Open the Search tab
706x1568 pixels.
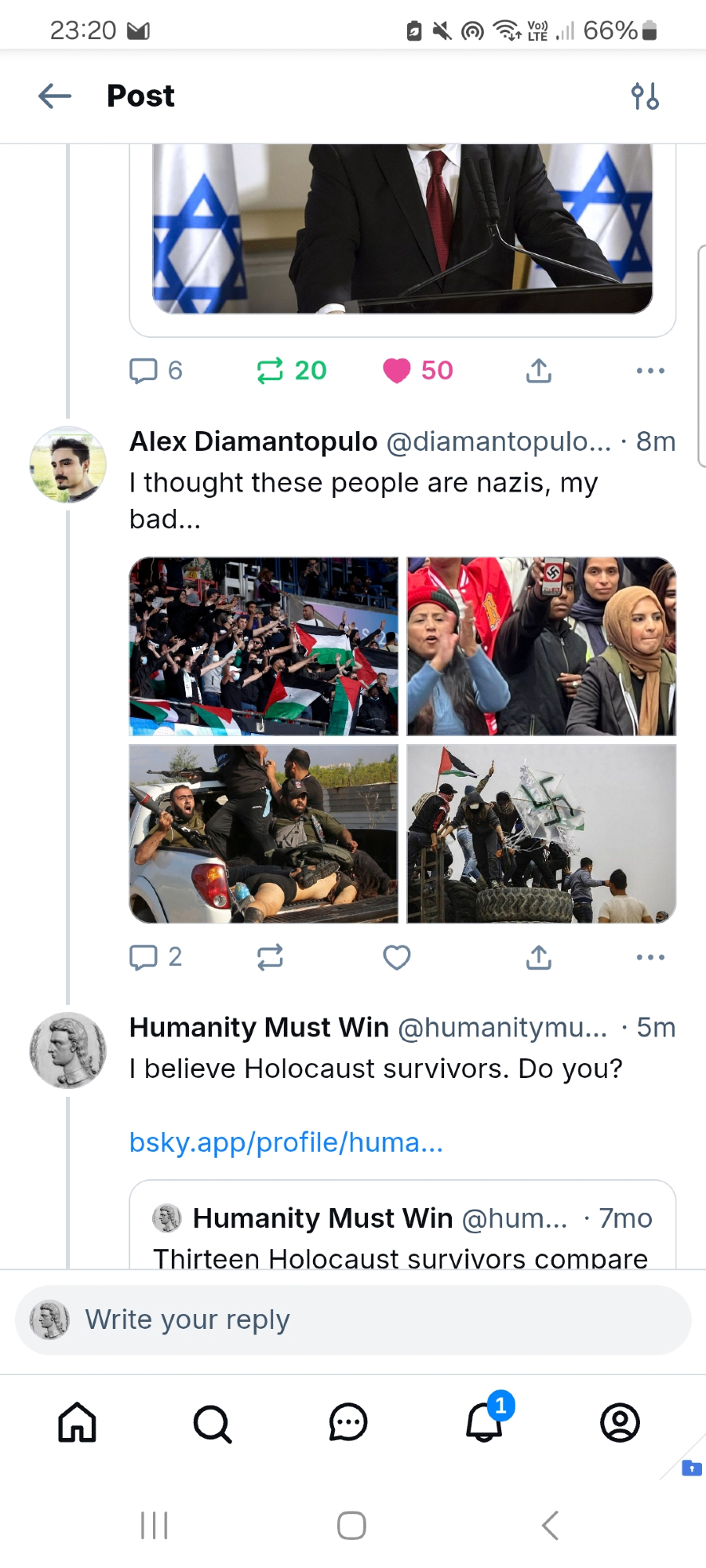(x=213, y=1423)
